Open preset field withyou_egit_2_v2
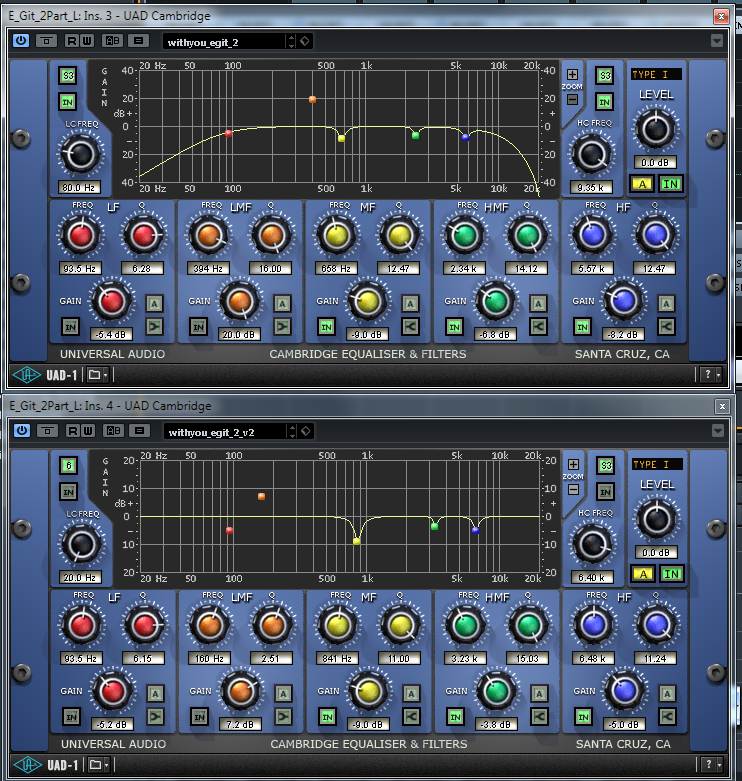Screen dimensions: 742x781 pos(225,432)
